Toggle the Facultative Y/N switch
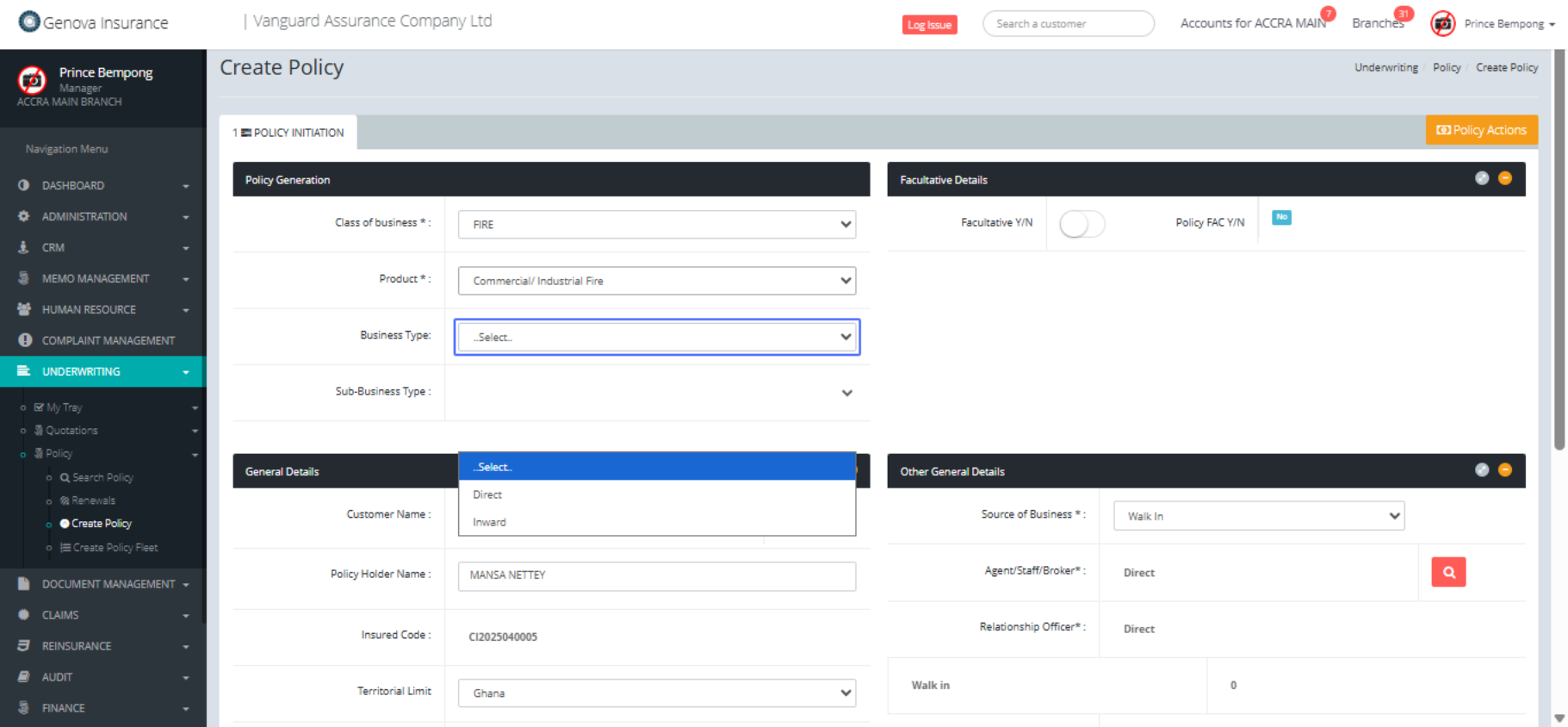This screenshot has width=1568, height=727. 1081,225
